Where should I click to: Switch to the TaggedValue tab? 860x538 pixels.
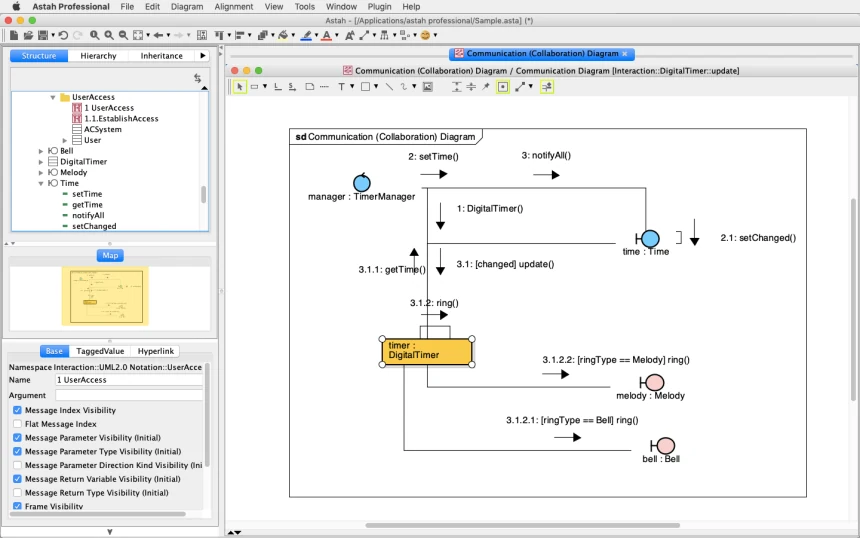pyautogui.click(x=100, y=351)
